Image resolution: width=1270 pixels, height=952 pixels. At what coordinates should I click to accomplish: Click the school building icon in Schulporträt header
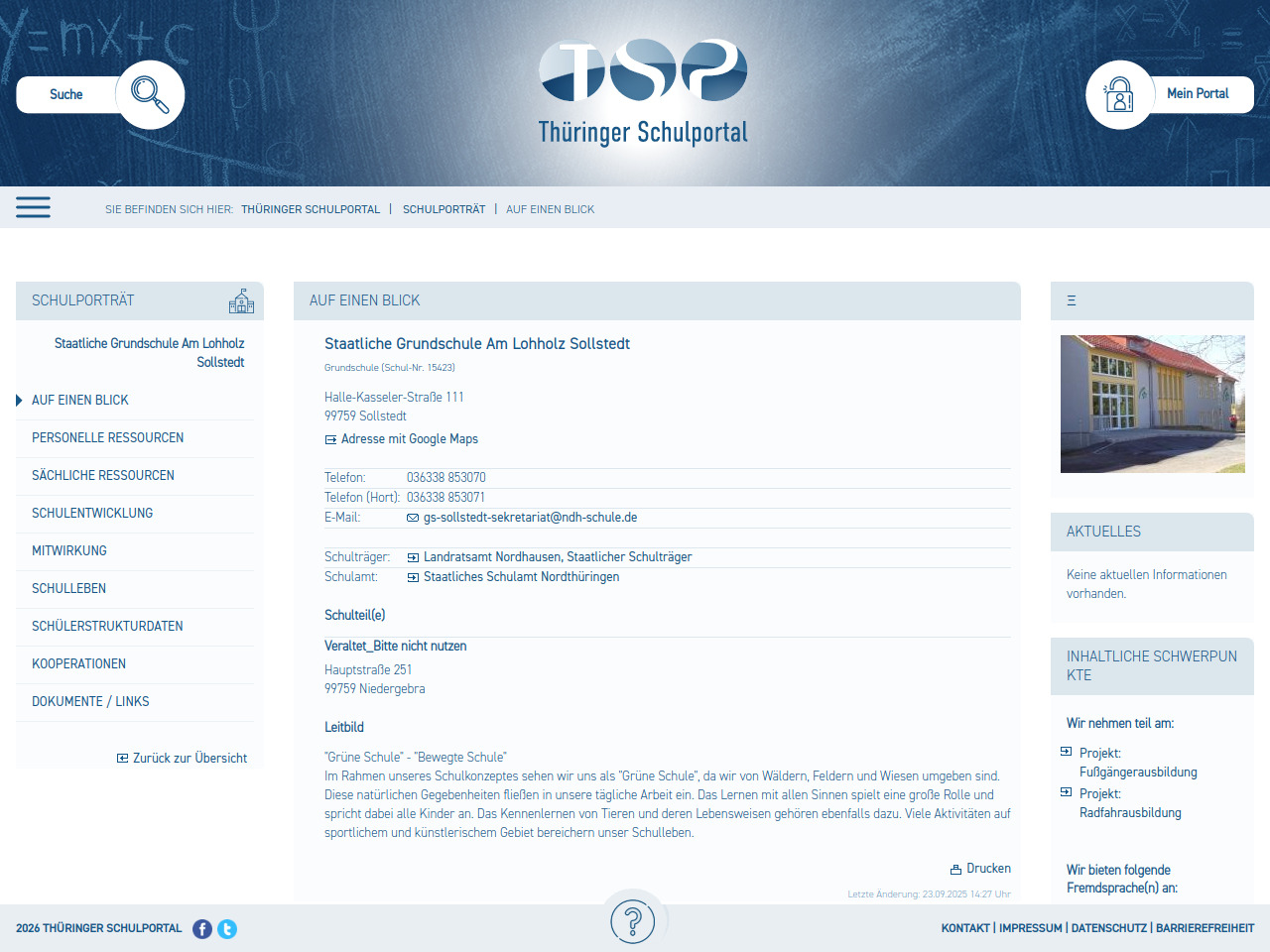241,301
